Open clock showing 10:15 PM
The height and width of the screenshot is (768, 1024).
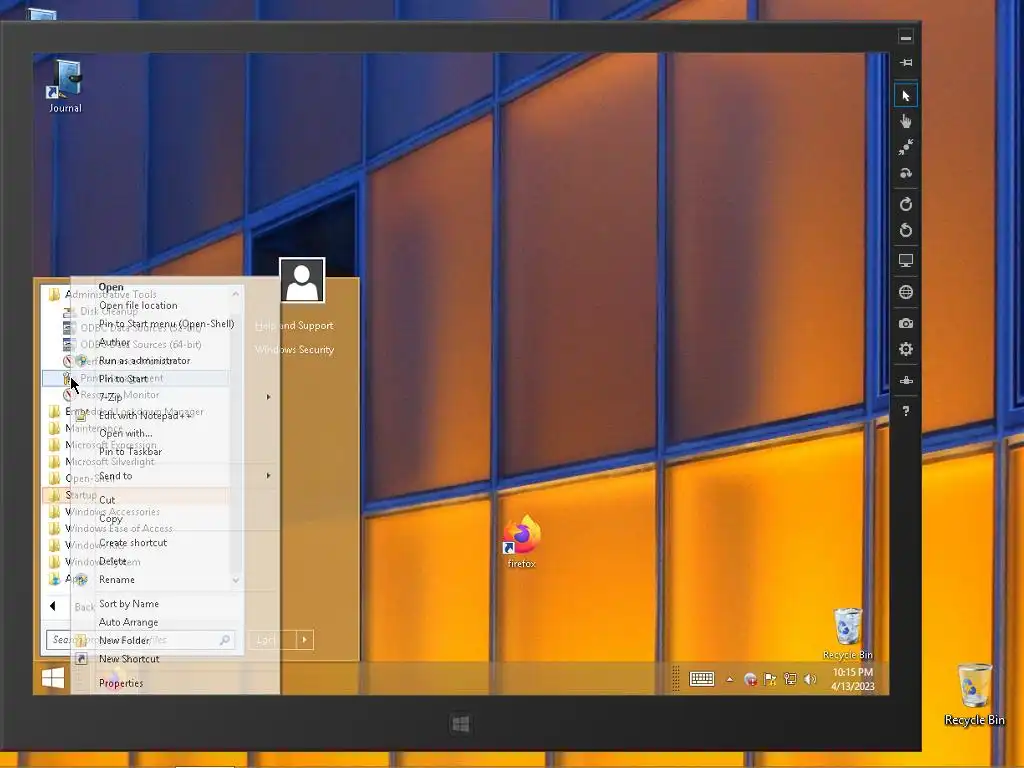(852, 679)
